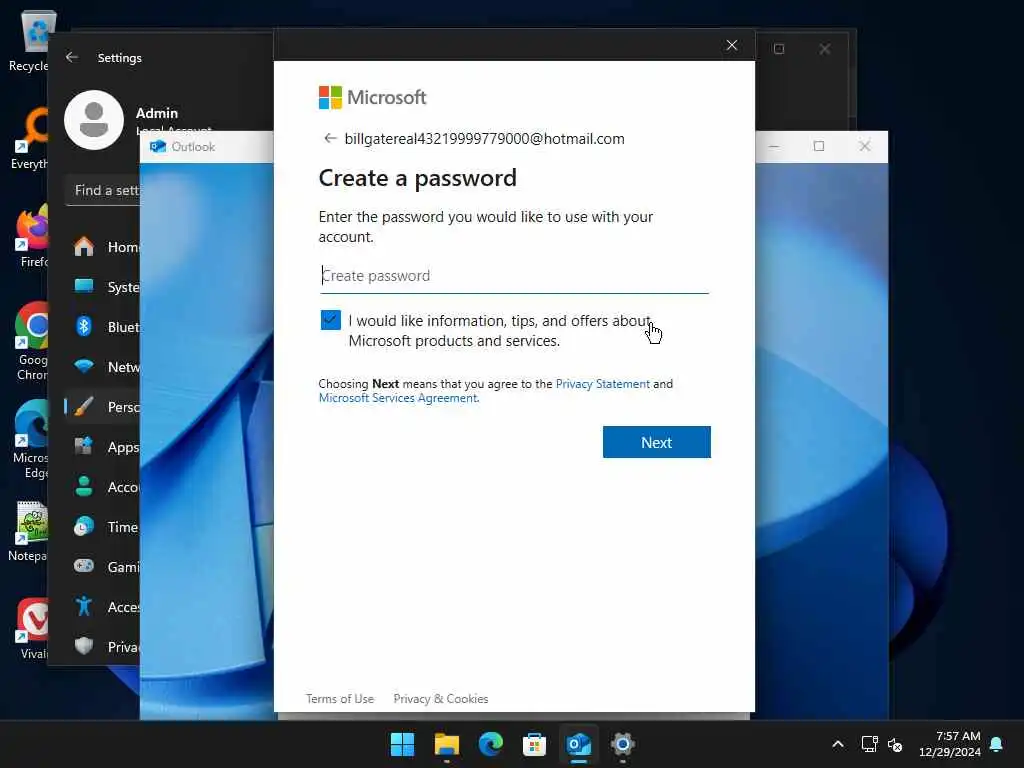Click the Settings back arrow
1024x768 pixels.
click(72, 57)
